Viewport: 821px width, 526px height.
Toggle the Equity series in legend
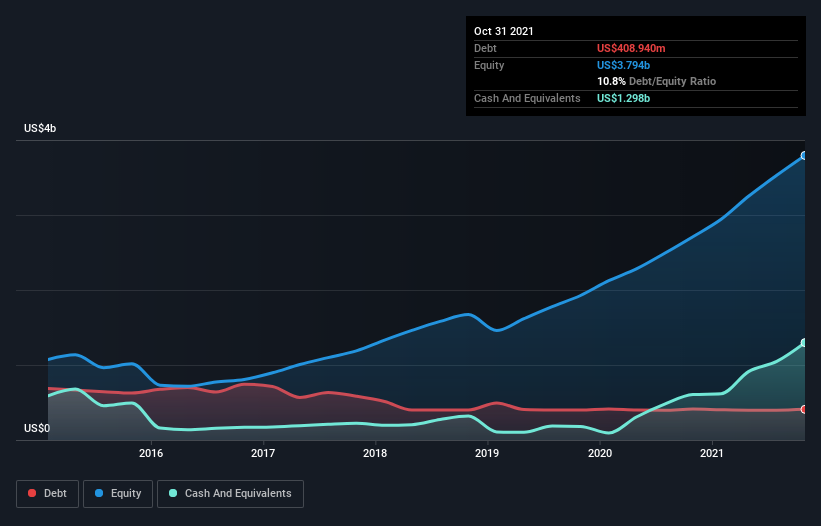click(x=118, y=494)
